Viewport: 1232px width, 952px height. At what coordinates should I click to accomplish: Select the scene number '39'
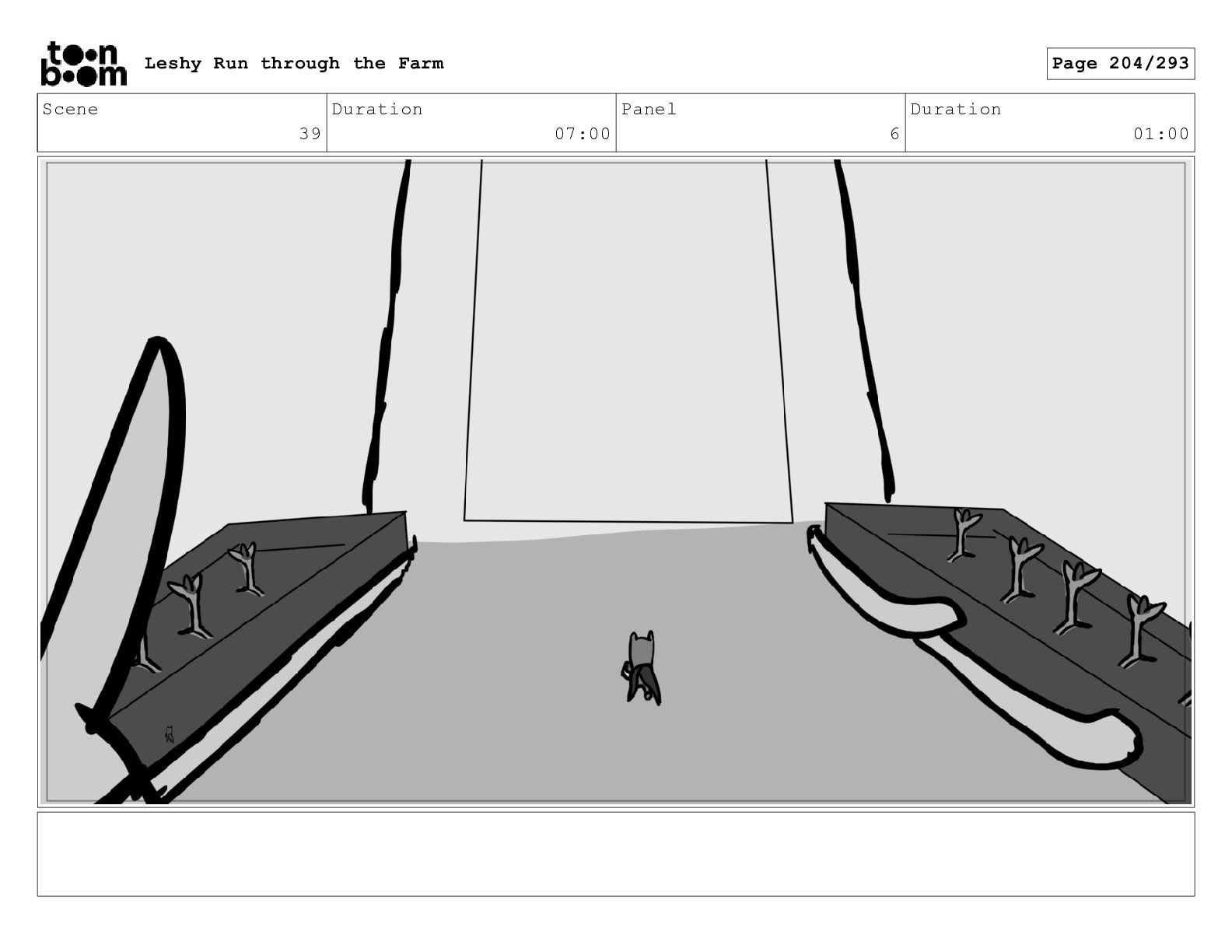pyautogui.click(x=310, y=134)
